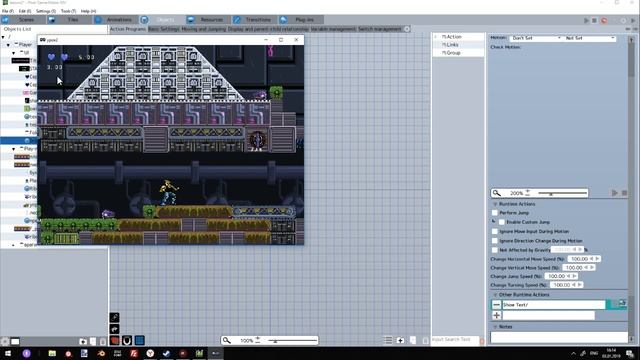
Task: Select the Group entry in list
Action: click(x=458, y=53)
